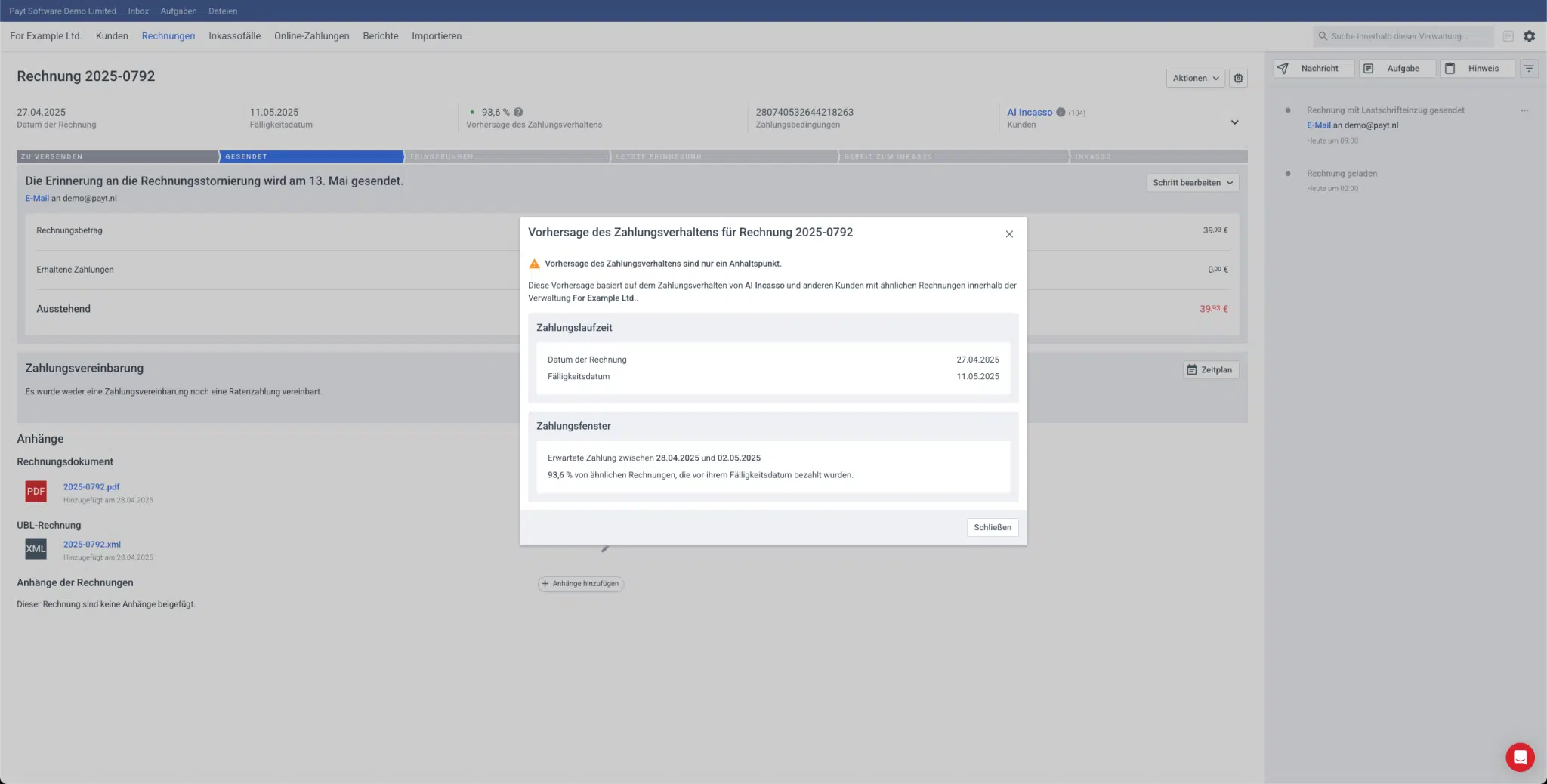Click the E-Mail link in the timeline entry
Image resolution: width=1547 pixels, height=784 pixels.
(x=1318, y=125)
